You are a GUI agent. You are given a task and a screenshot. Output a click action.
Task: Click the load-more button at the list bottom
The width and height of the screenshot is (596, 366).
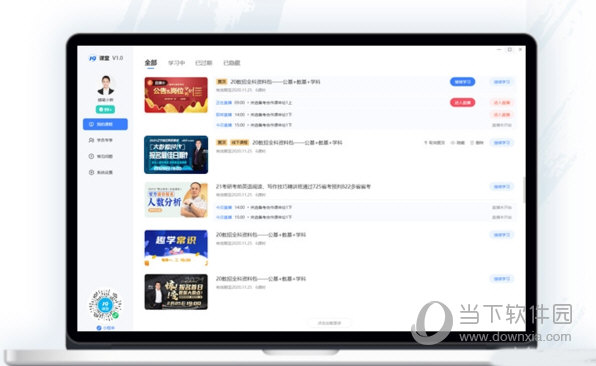click(x=330, y=323)
